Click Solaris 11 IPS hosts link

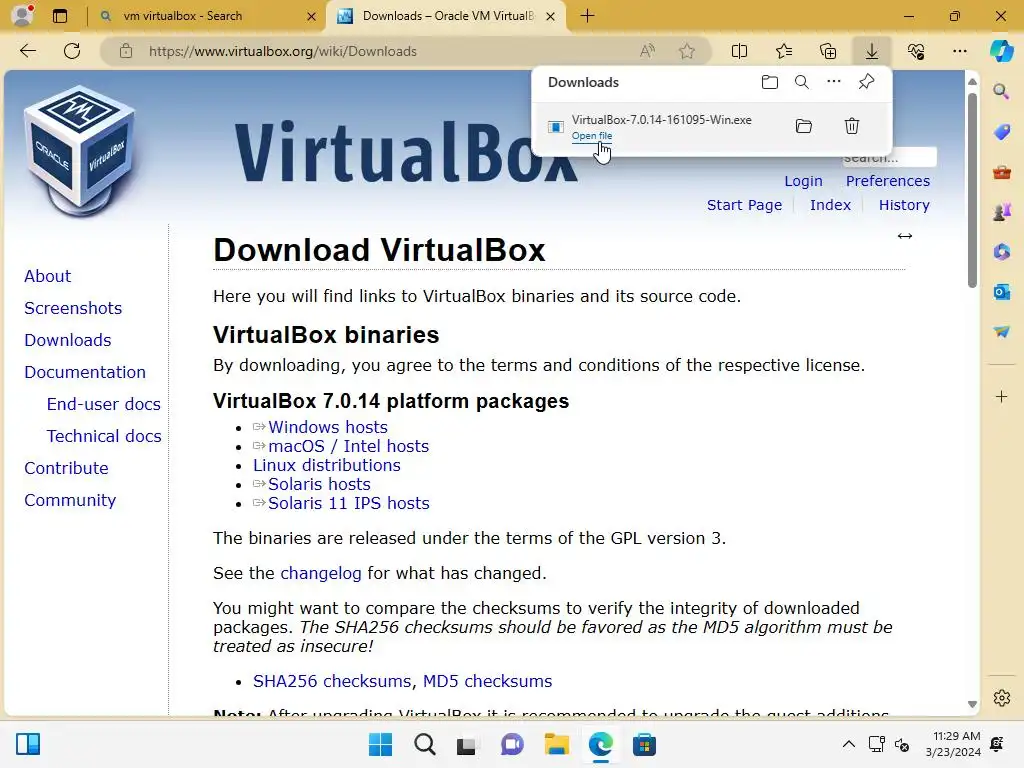(x=349, y=503)
